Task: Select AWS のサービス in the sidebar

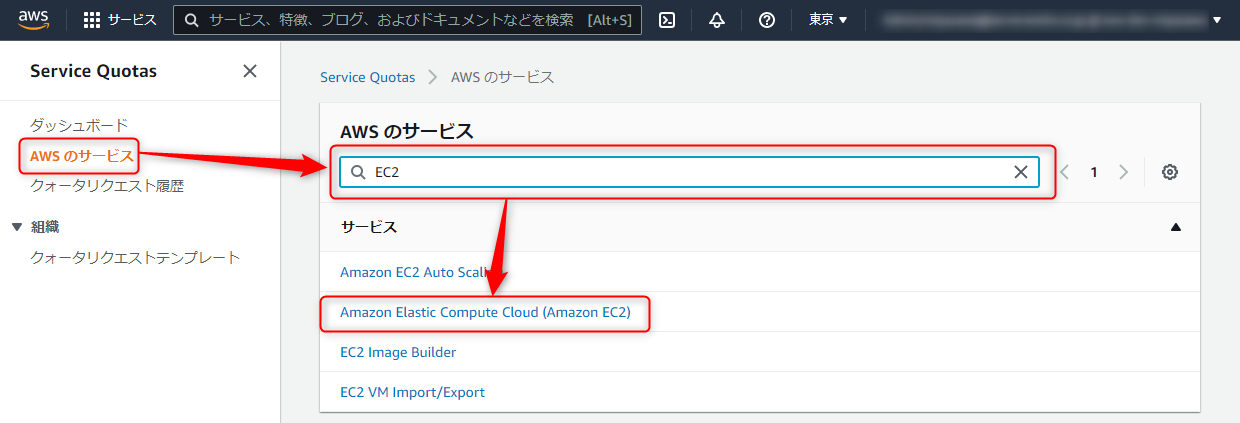Action: coord(81,155)
